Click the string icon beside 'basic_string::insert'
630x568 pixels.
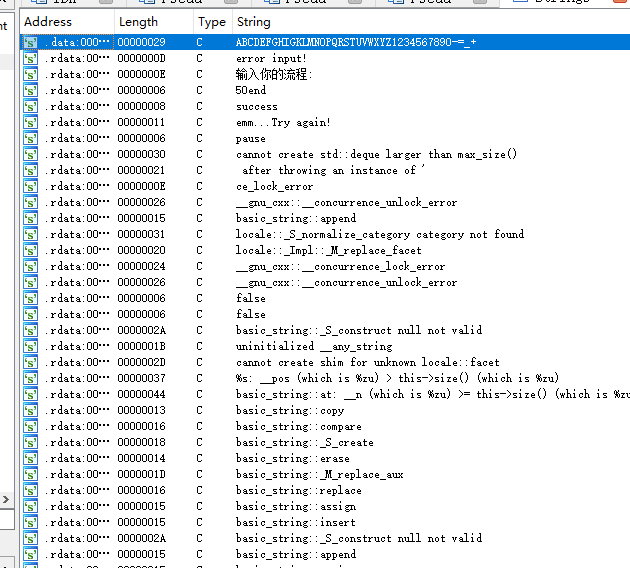31,522
